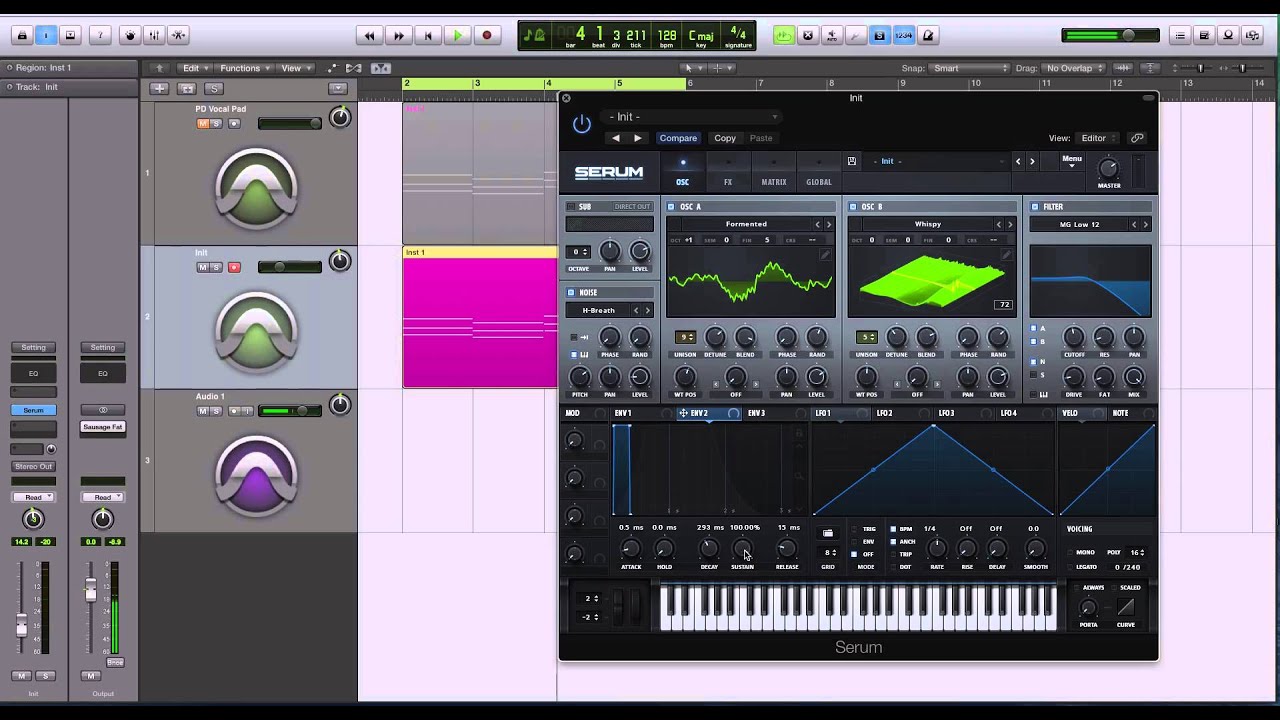The height and width of the screenshot is (720, 1280).
Task: Click the plug-in link chain icon
Action: coord(1137,138)
